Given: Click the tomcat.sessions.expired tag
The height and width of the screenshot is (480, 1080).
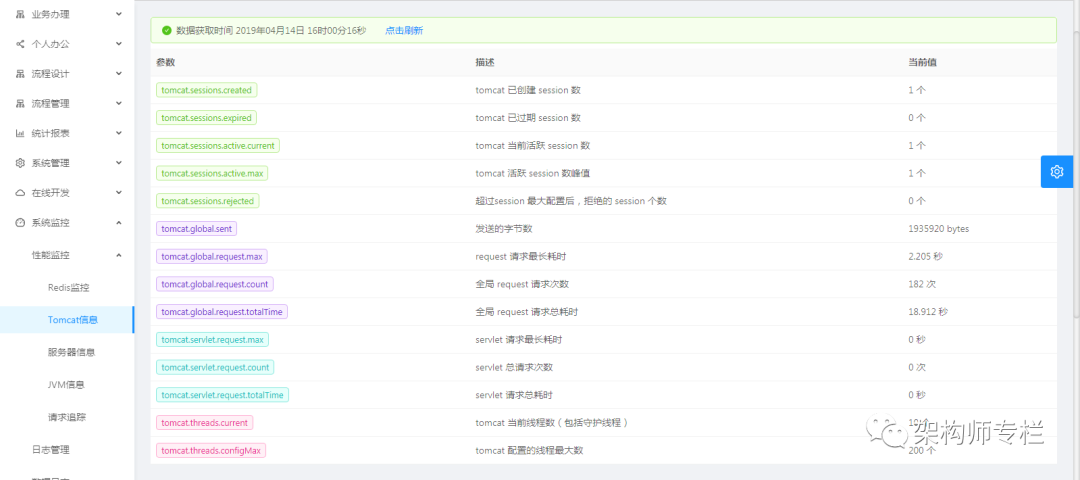Looking at the screenshot, I should (x=207, y=118).
